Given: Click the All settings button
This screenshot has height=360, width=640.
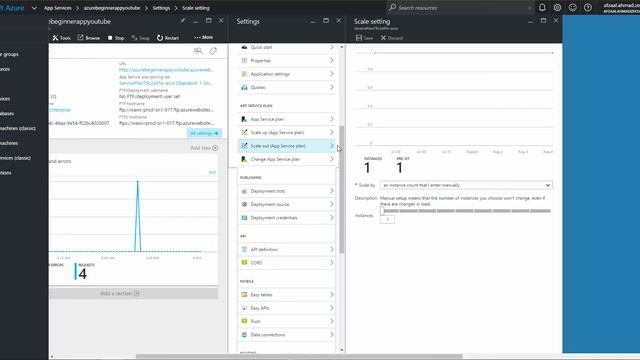Looking at the screenshot, I should coord(204,133).
